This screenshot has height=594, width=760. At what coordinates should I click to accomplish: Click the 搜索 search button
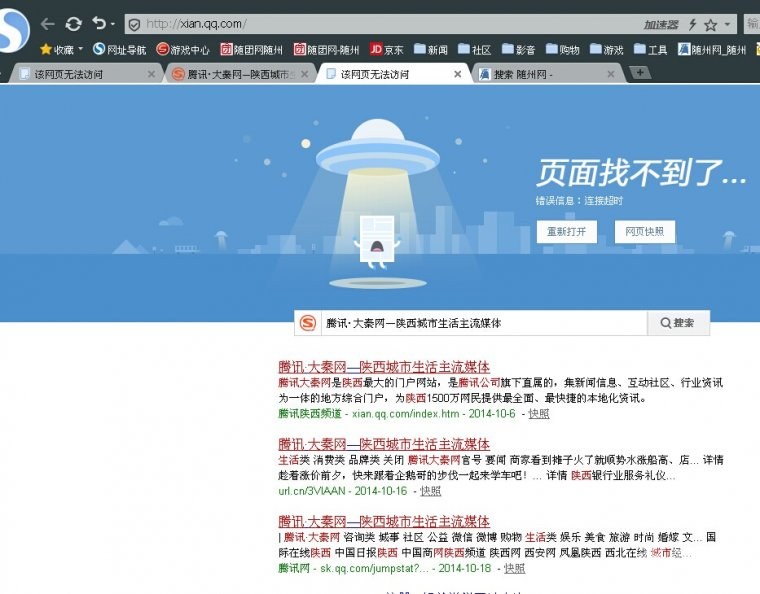click(678, 323)
